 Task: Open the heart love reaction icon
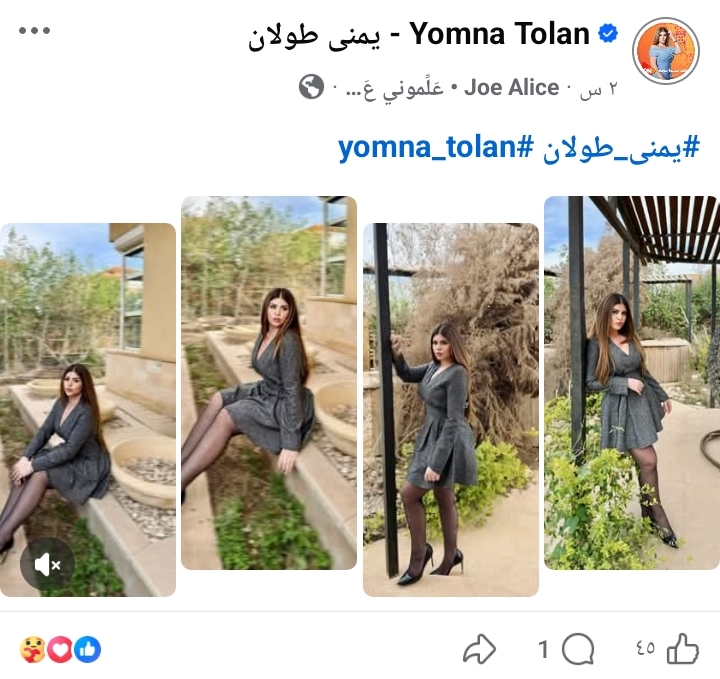[x=60, y=650]
